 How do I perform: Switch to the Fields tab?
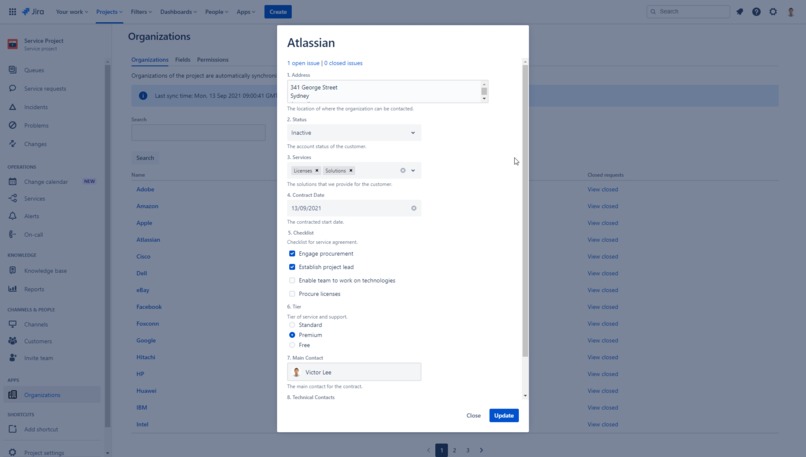click(x=182, y=60)
